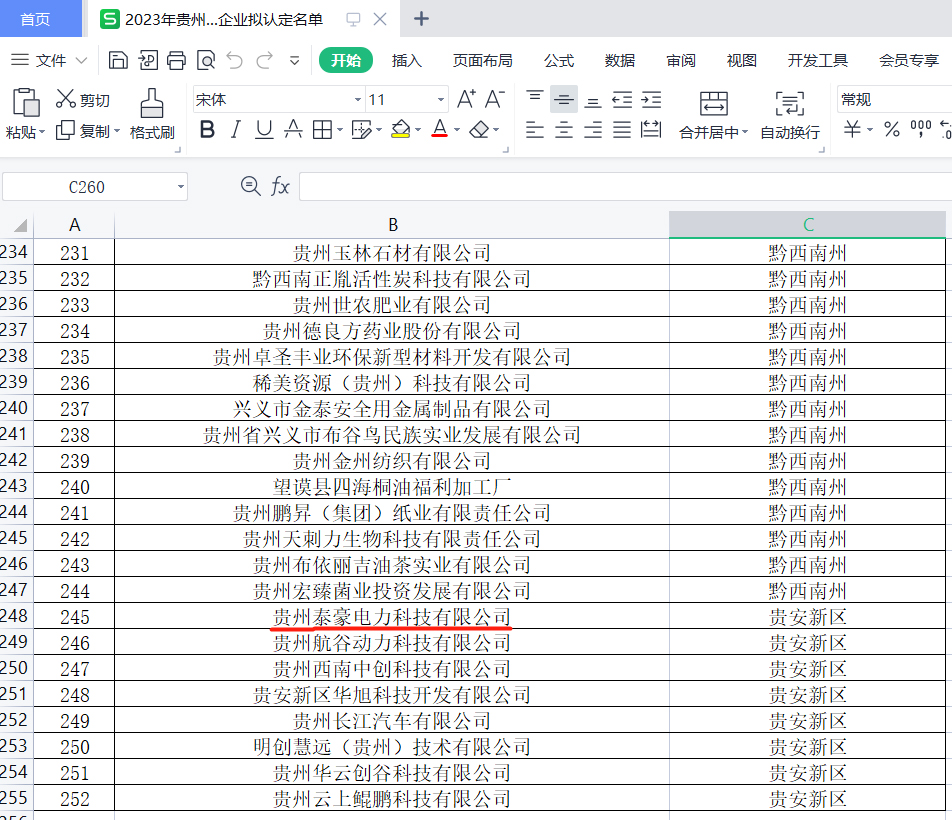Image resolution: width=952 pixels, height=820 pixels.
Task: Select the Format Painter brush
Action: pyautogui.click(x=152, y=103)
